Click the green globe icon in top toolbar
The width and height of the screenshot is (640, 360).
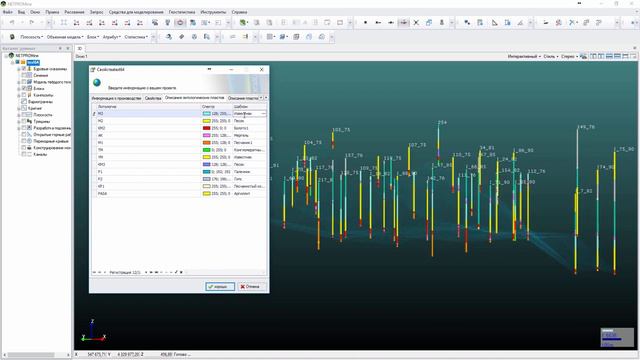coord(243,23)
